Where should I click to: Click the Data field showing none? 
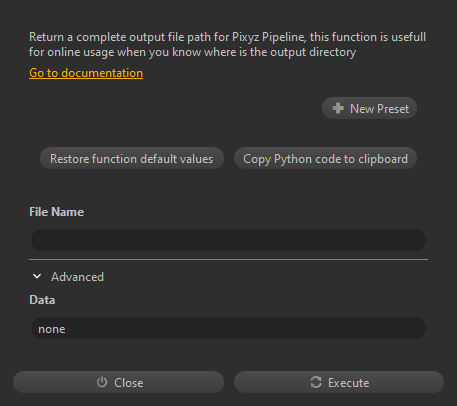coord(228,328)
